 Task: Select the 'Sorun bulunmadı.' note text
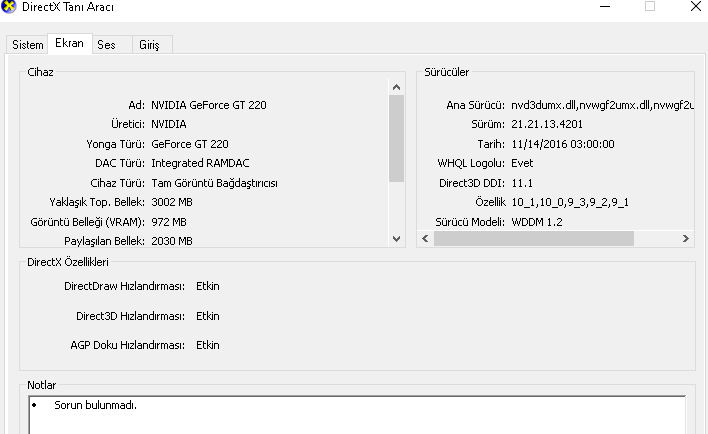point(95,405)
